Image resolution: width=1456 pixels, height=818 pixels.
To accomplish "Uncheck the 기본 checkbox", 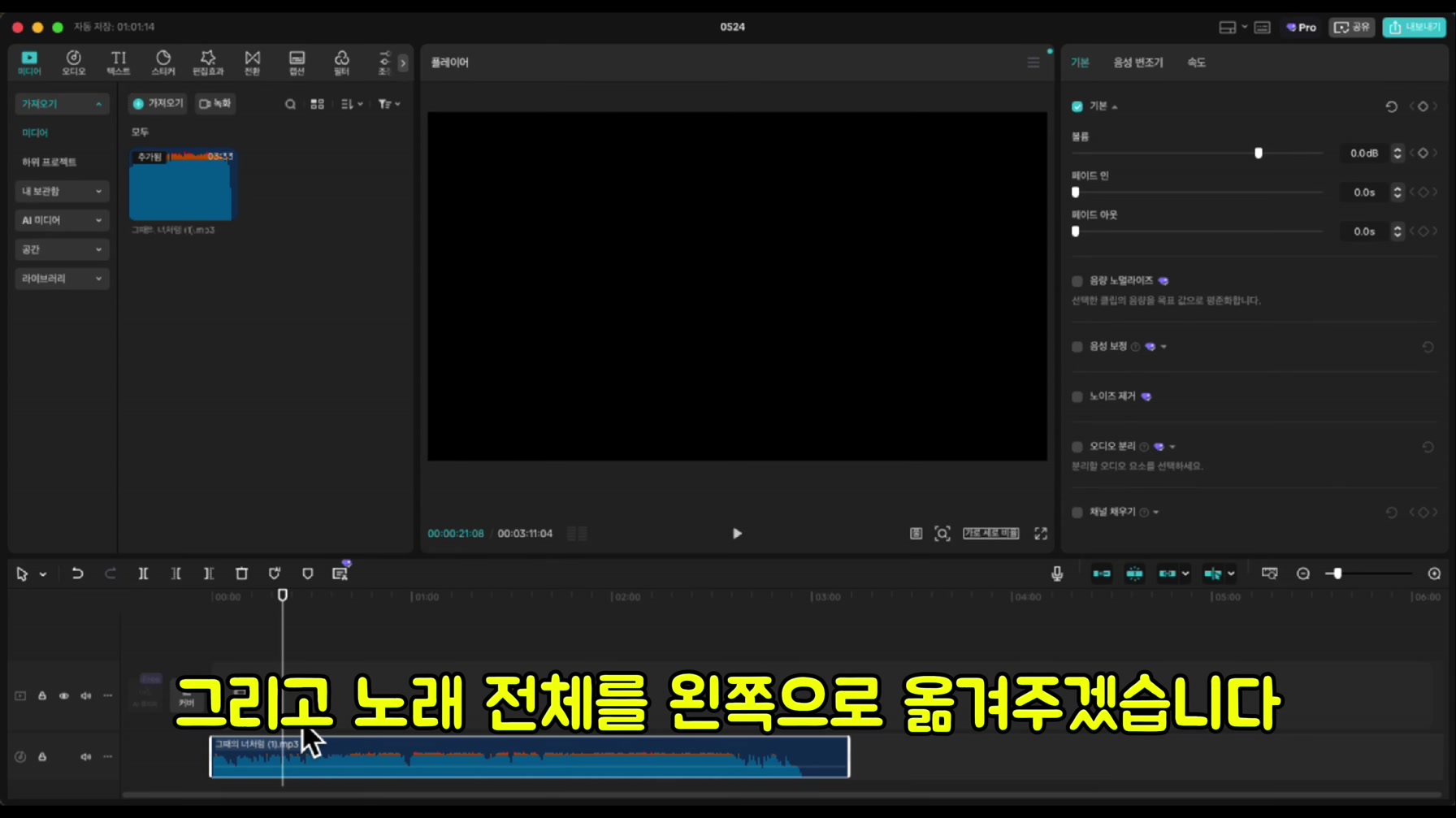I will pyautogui.click(x=1077, y=106).
